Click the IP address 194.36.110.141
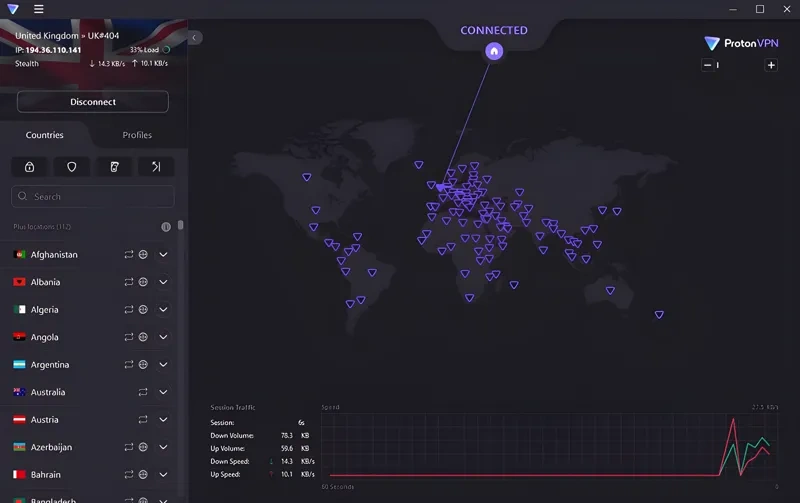 coord(53,50)
